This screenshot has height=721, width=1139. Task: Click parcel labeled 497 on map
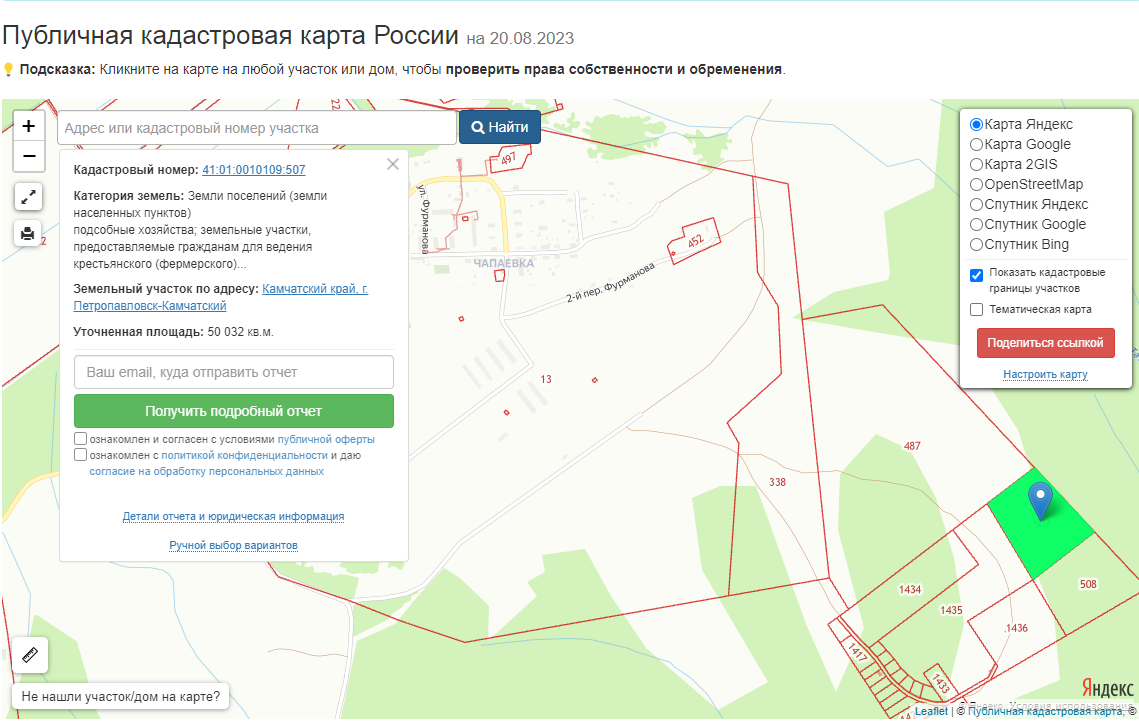coord(508,158)
